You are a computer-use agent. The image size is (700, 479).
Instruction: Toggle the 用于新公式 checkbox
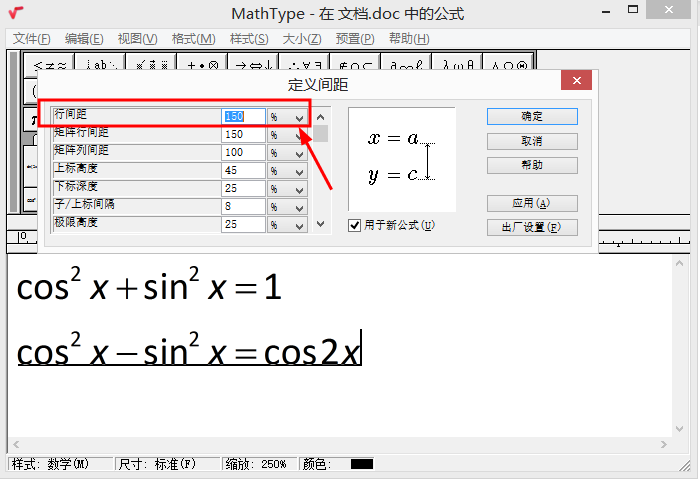pos(354,225)
